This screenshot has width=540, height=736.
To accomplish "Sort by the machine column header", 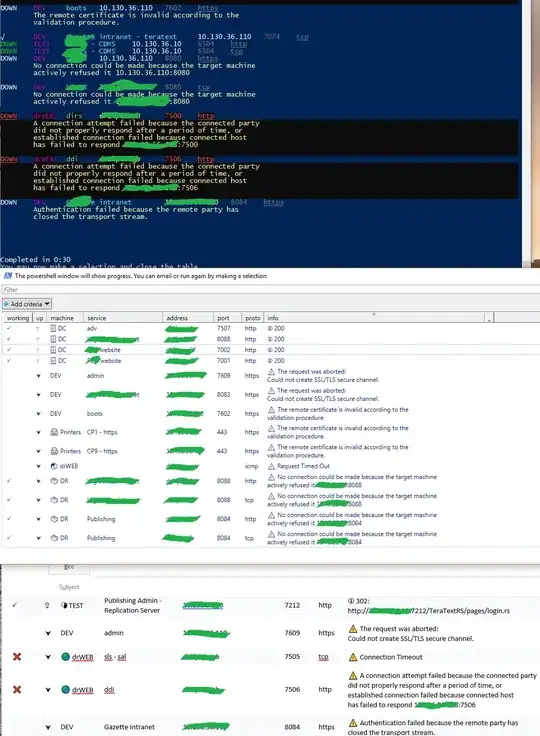I will pos(66,318).
